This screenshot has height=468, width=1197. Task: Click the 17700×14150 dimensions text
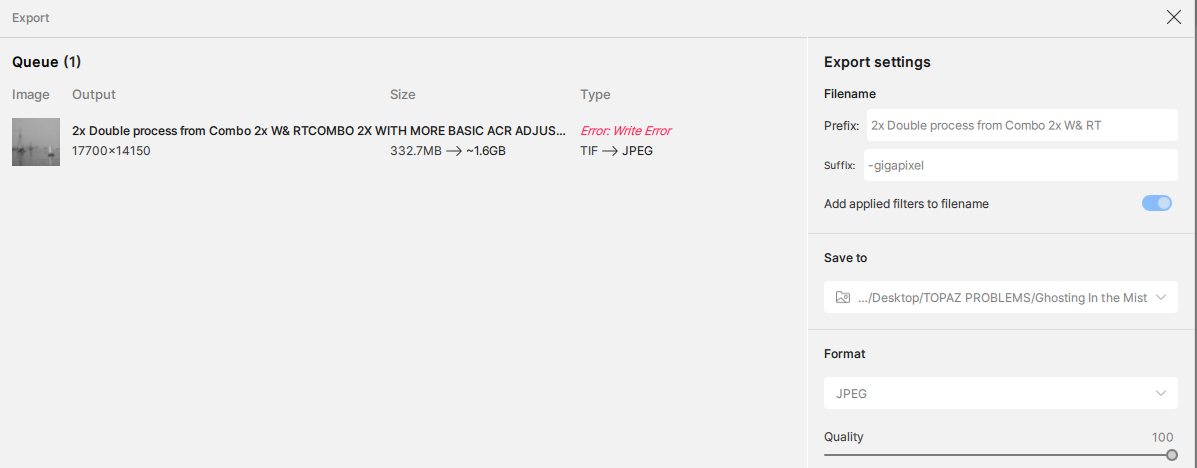click(111, 151)
